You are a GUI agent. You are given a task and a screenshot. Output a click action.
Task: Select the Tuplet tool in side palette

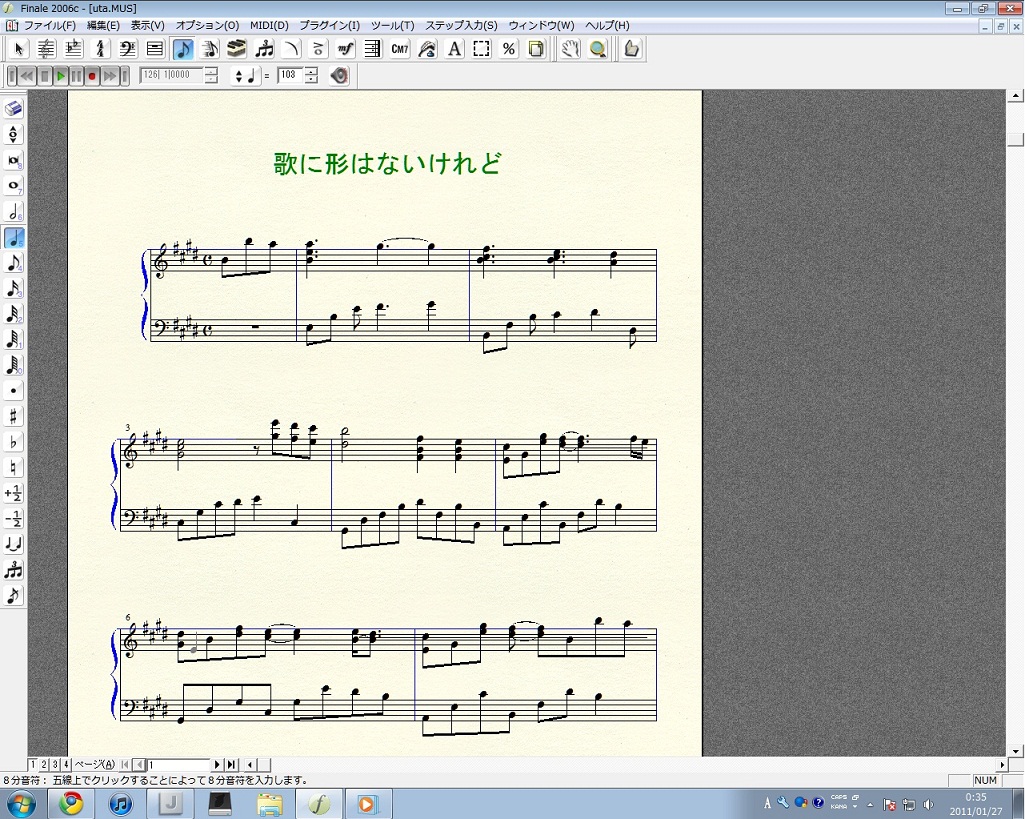14,570
